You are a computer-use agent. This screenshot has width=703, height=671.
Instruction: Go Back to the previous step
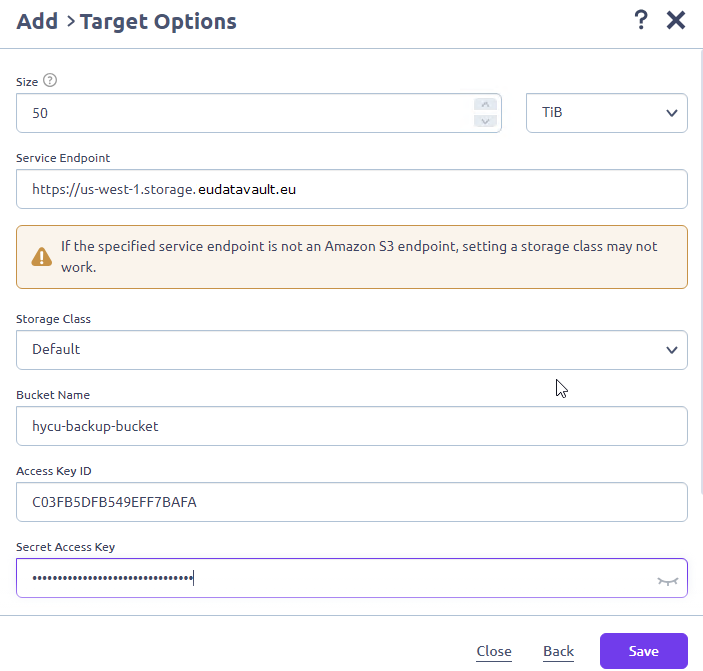point(558,651)
